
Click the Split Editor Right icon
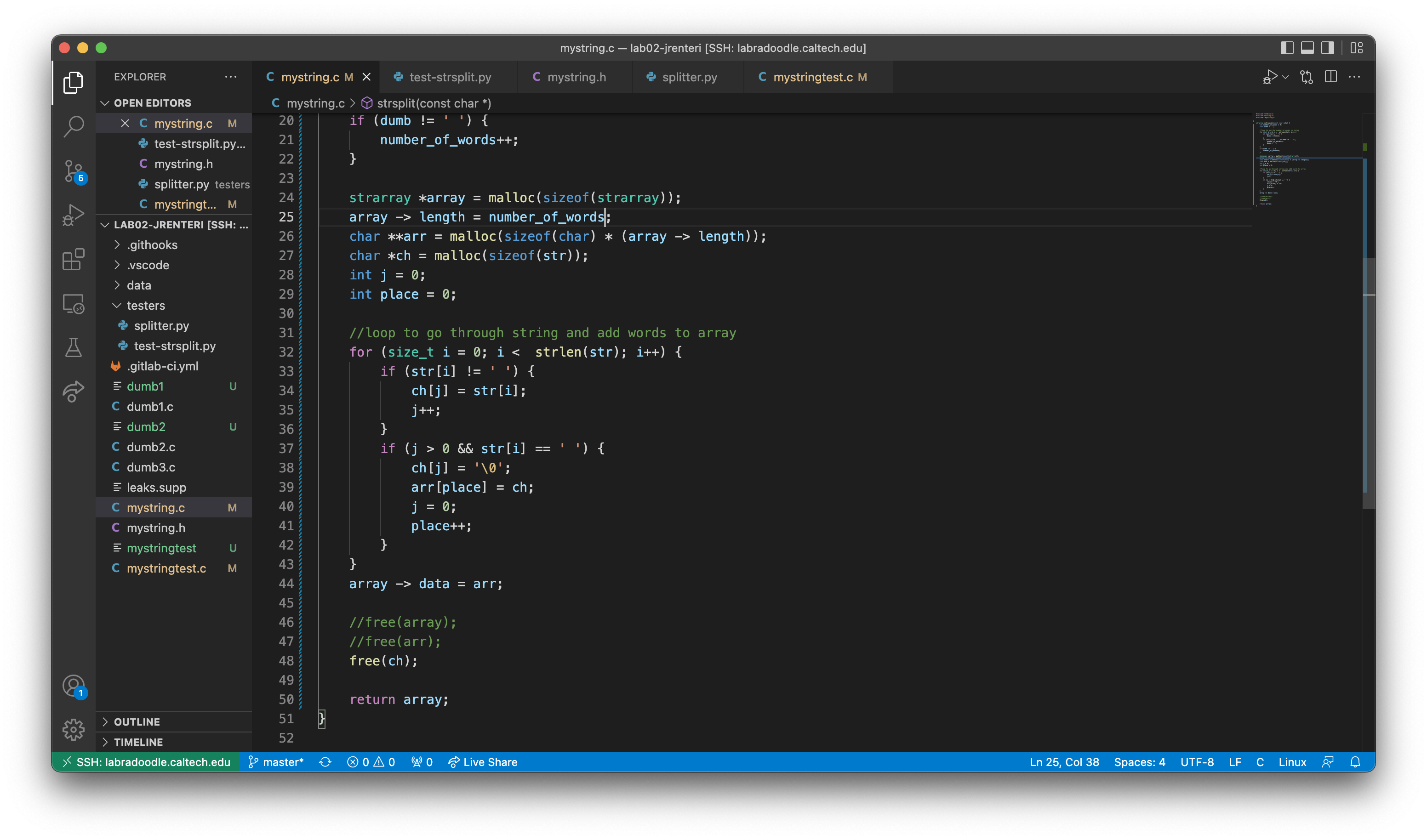(x=1331, y=77)
